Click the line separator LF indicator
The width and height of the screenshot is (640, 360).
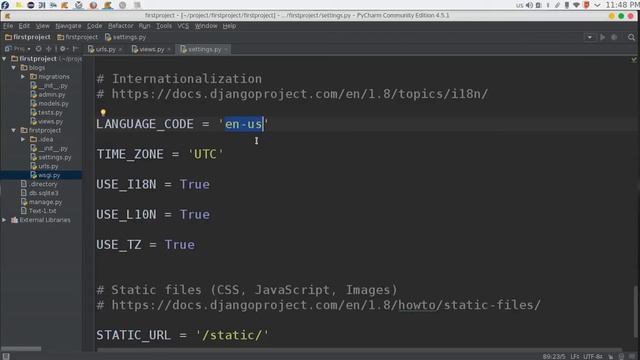click(575, 356)
